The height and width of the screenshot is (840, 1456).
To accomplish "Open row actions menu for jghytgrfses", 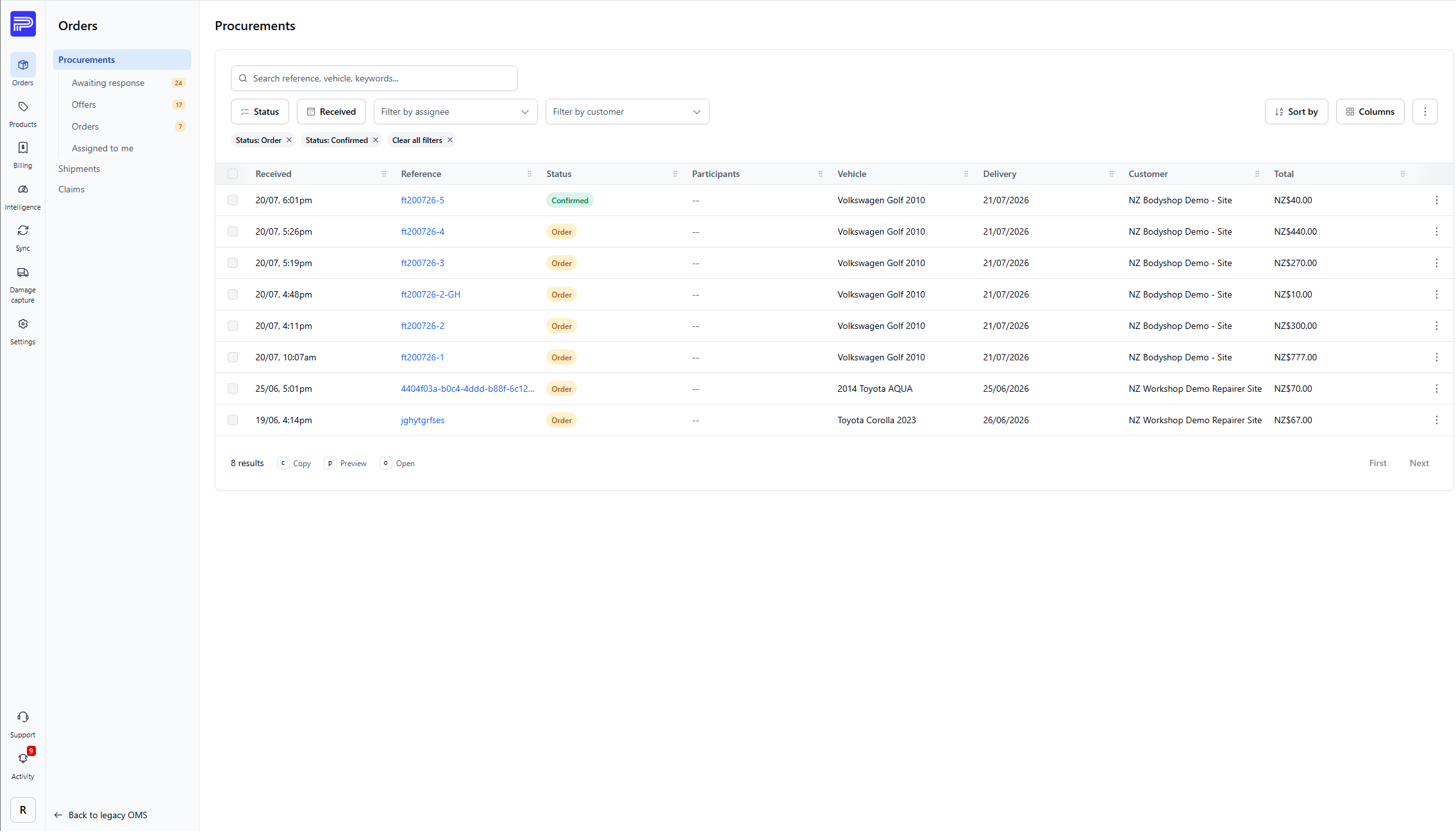I will [x=1437, y=420].
